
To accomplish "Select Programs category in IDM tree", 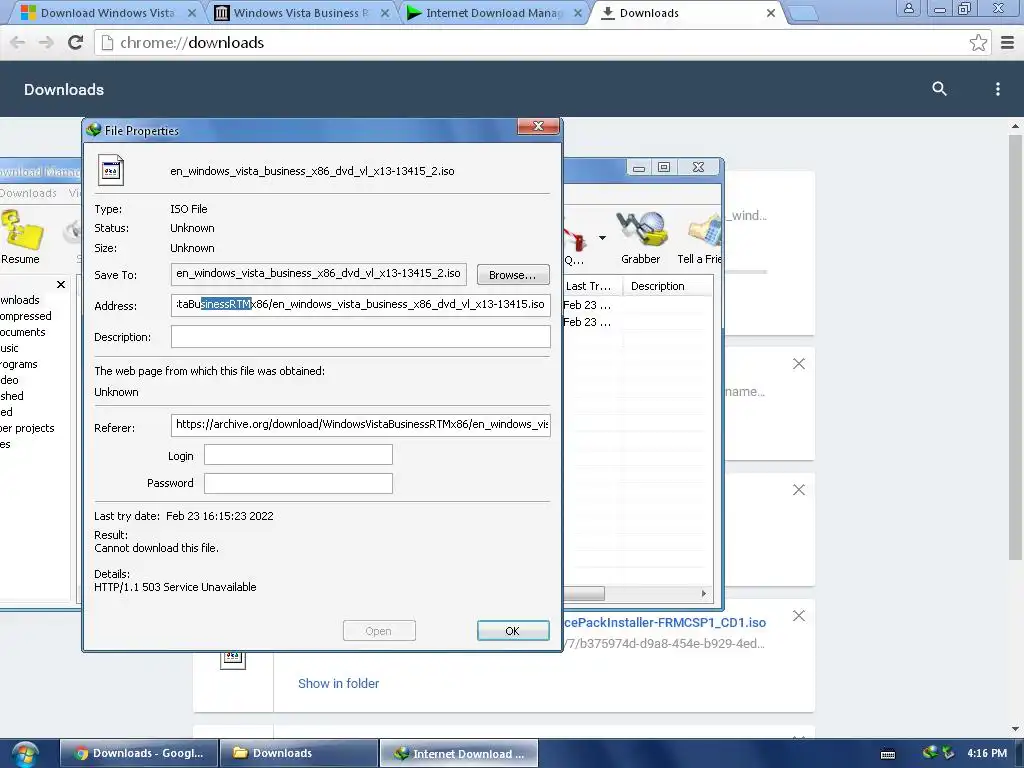I will (19, 364).
